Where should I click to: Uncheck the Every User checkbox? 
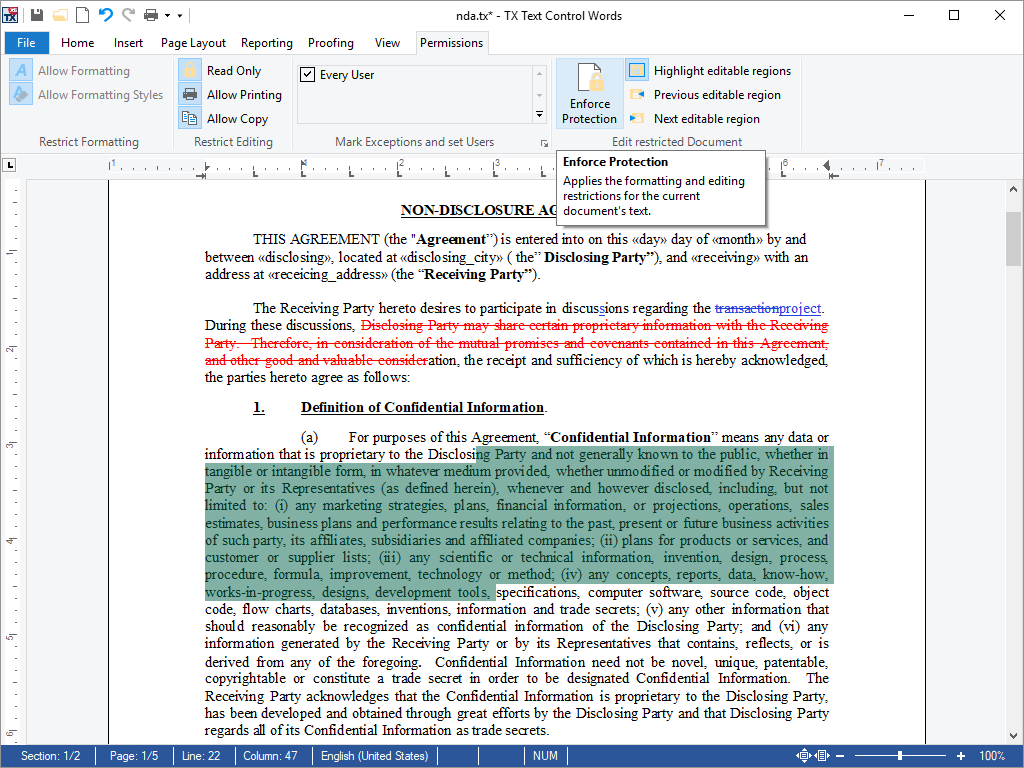(x=308, y=74)
